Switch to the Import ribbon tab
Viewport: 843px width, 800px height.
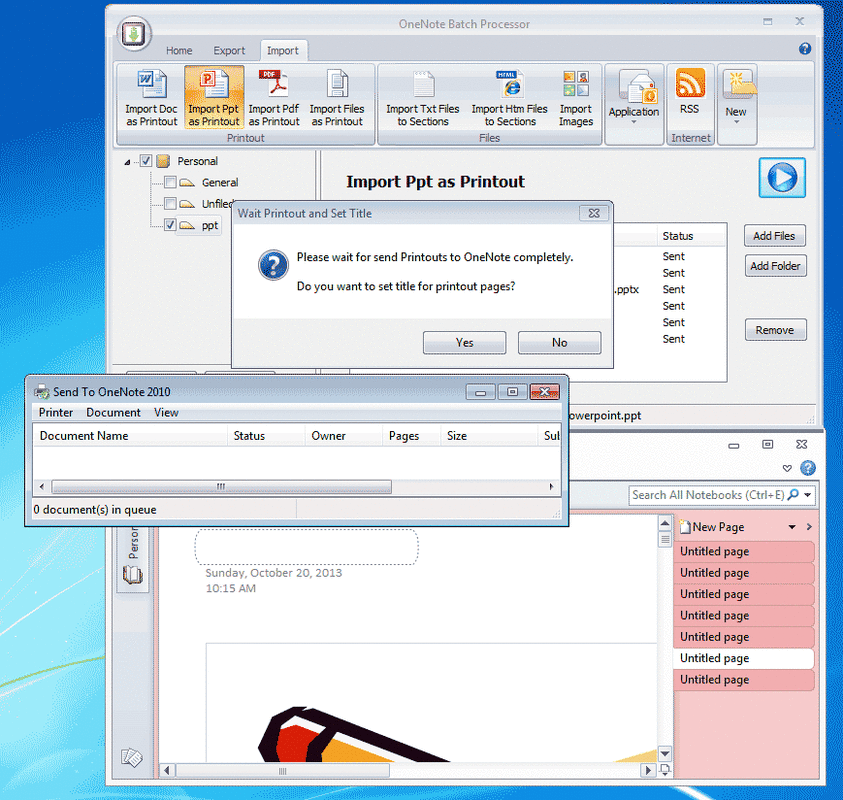pyautogui.click(x=283, y=51)
